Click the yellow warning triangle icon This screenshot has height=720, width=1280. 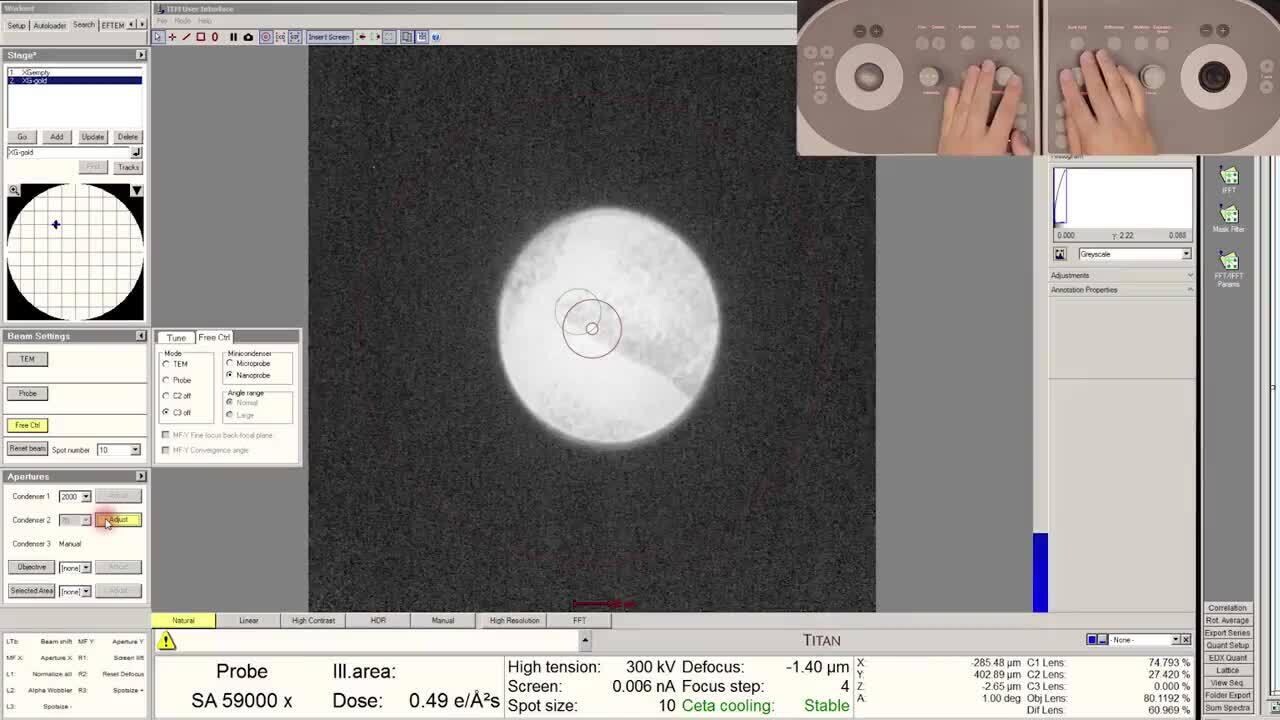(x=166, y=641)
